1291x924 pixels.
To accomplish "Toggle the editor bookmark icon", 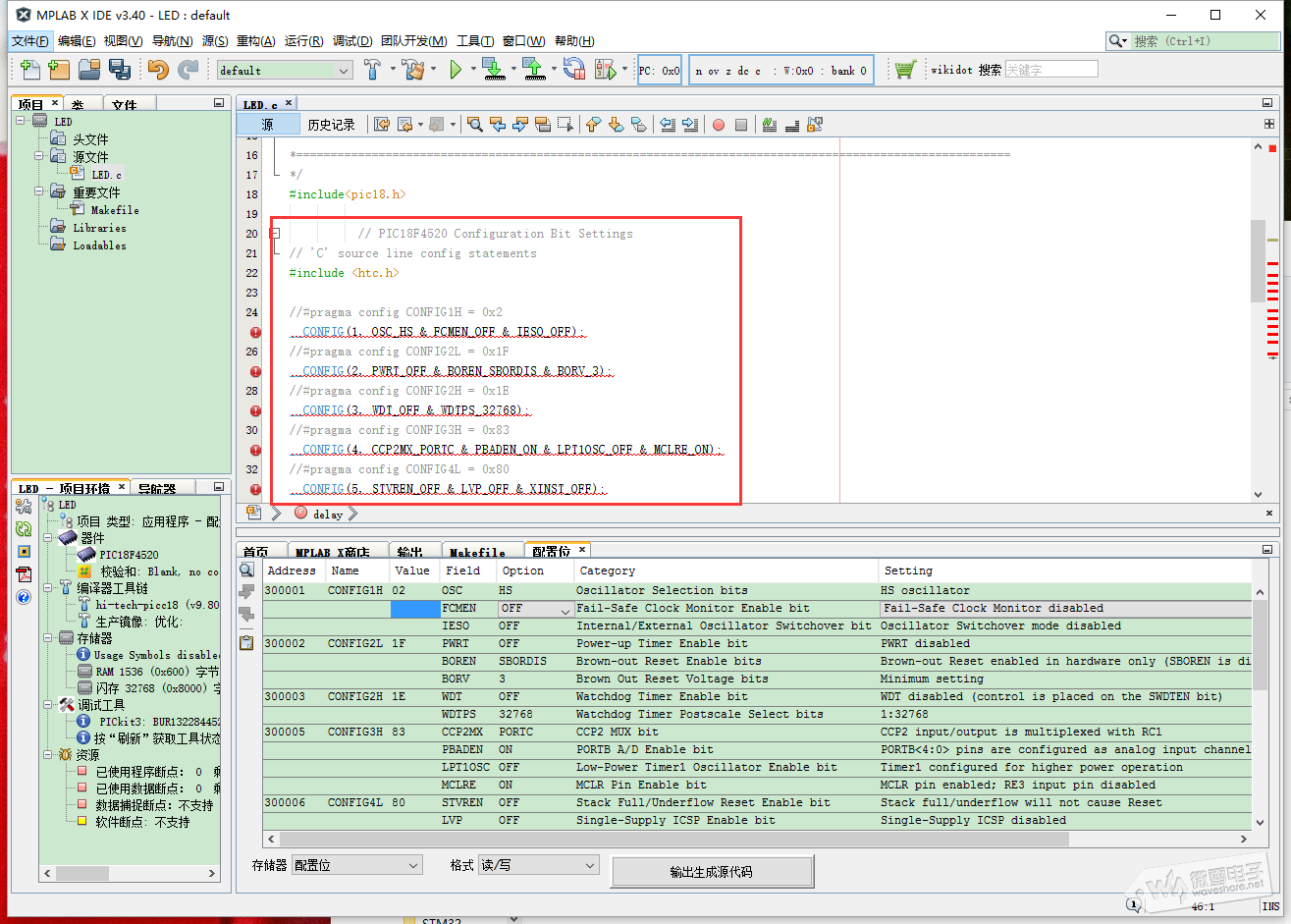I will (x=638, y=125).
